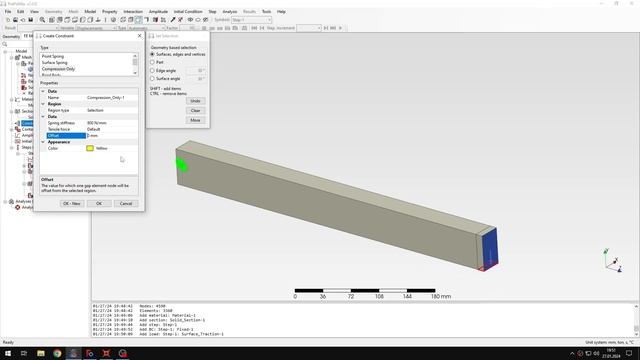Collapse the Analyses tree node
The width and height of the screenshot is (640, 360).
[5, 202]
